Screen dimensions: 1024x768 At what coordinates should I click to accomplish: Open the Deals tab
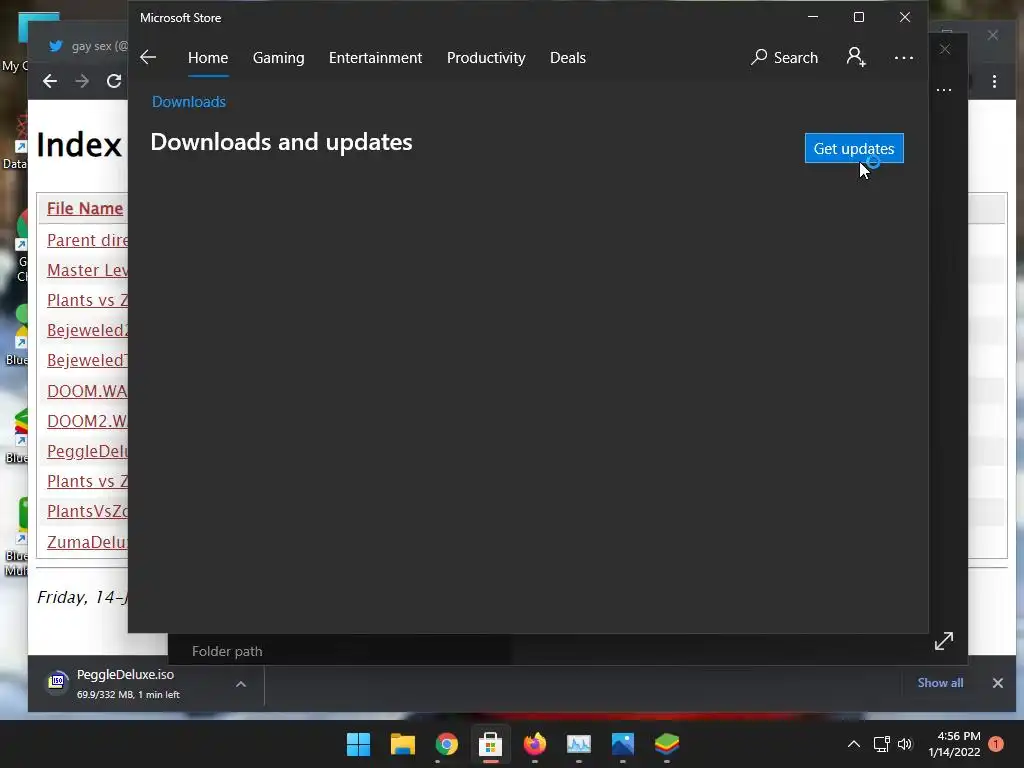568,57
